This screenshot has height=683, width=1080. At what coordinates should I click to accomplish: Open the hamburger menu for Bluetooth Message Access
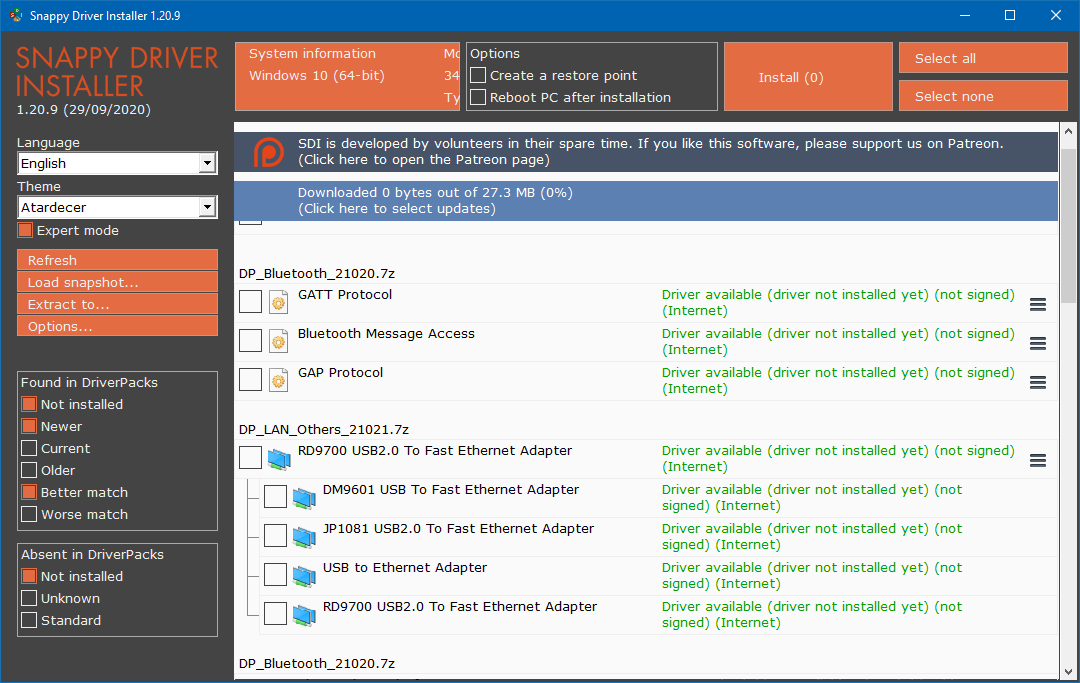tap(1037, 343)
